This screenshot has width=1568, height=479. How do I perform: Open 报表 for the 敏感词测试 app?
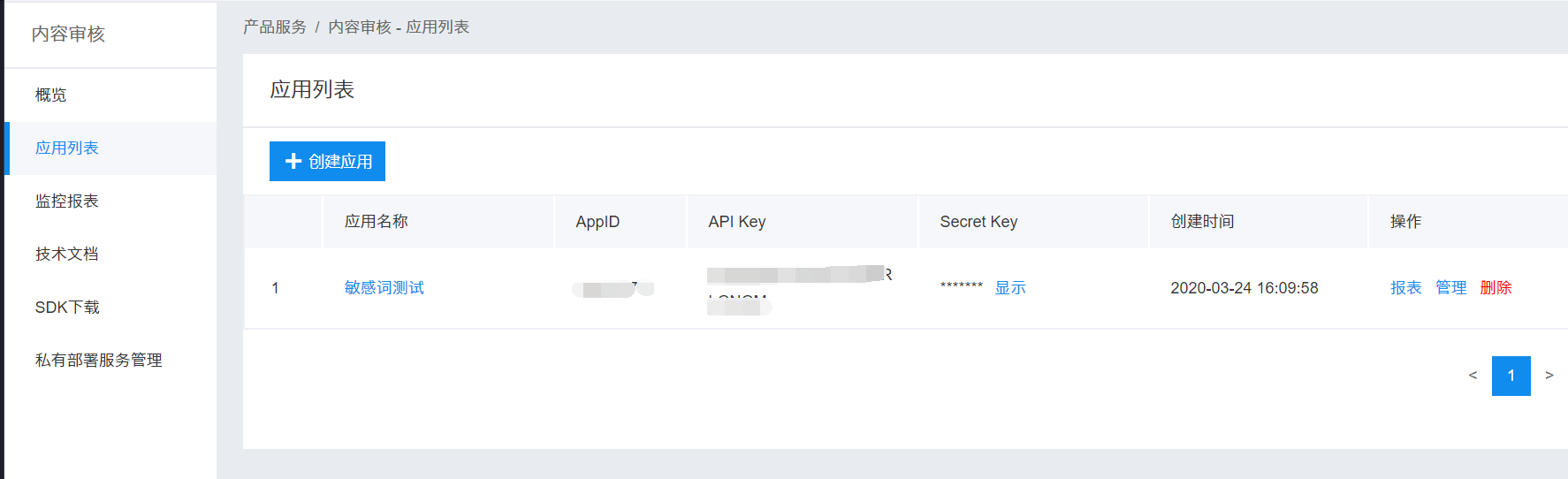point(1405,287)
